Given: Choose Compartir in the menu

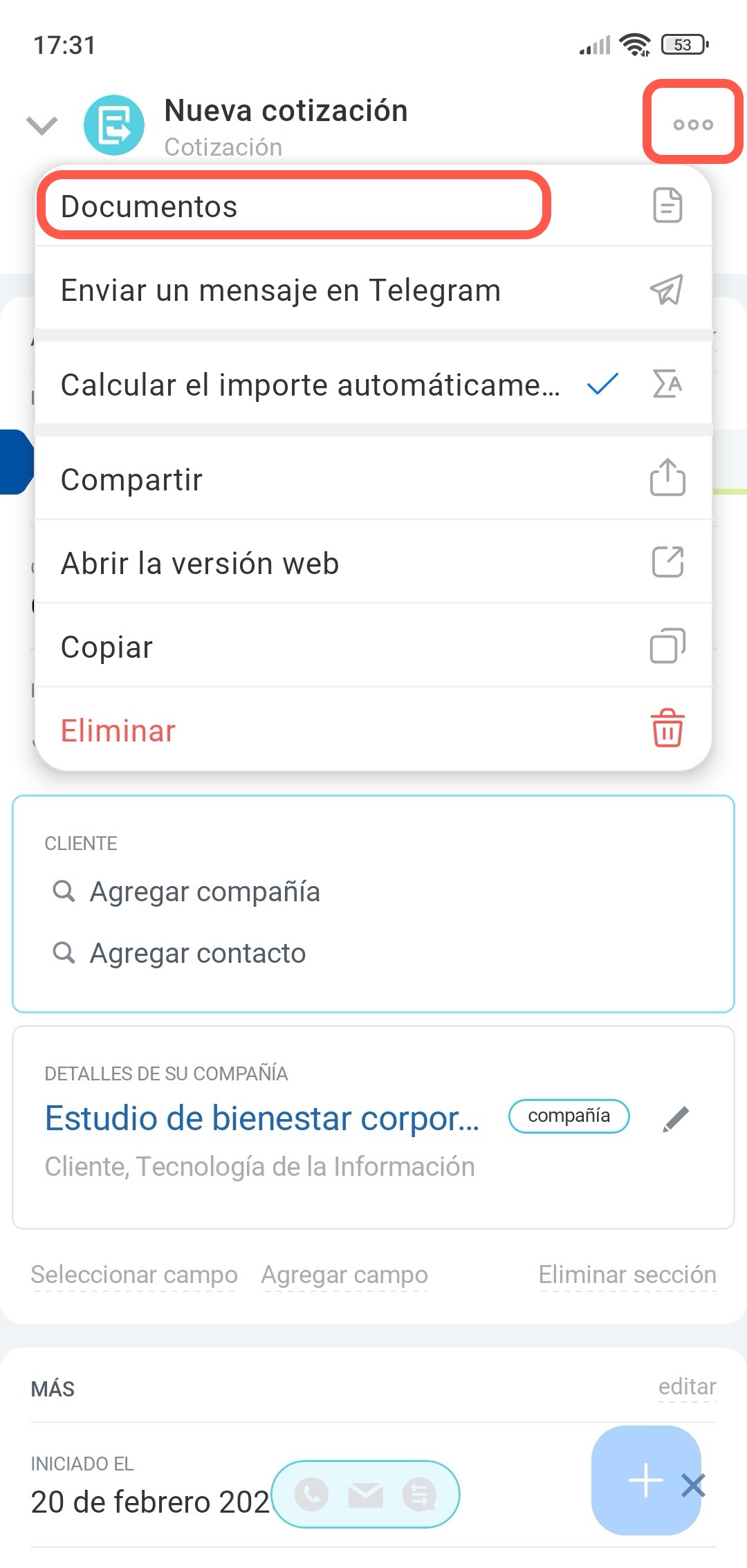Looking at the screenshot, I should click(132, 479).
